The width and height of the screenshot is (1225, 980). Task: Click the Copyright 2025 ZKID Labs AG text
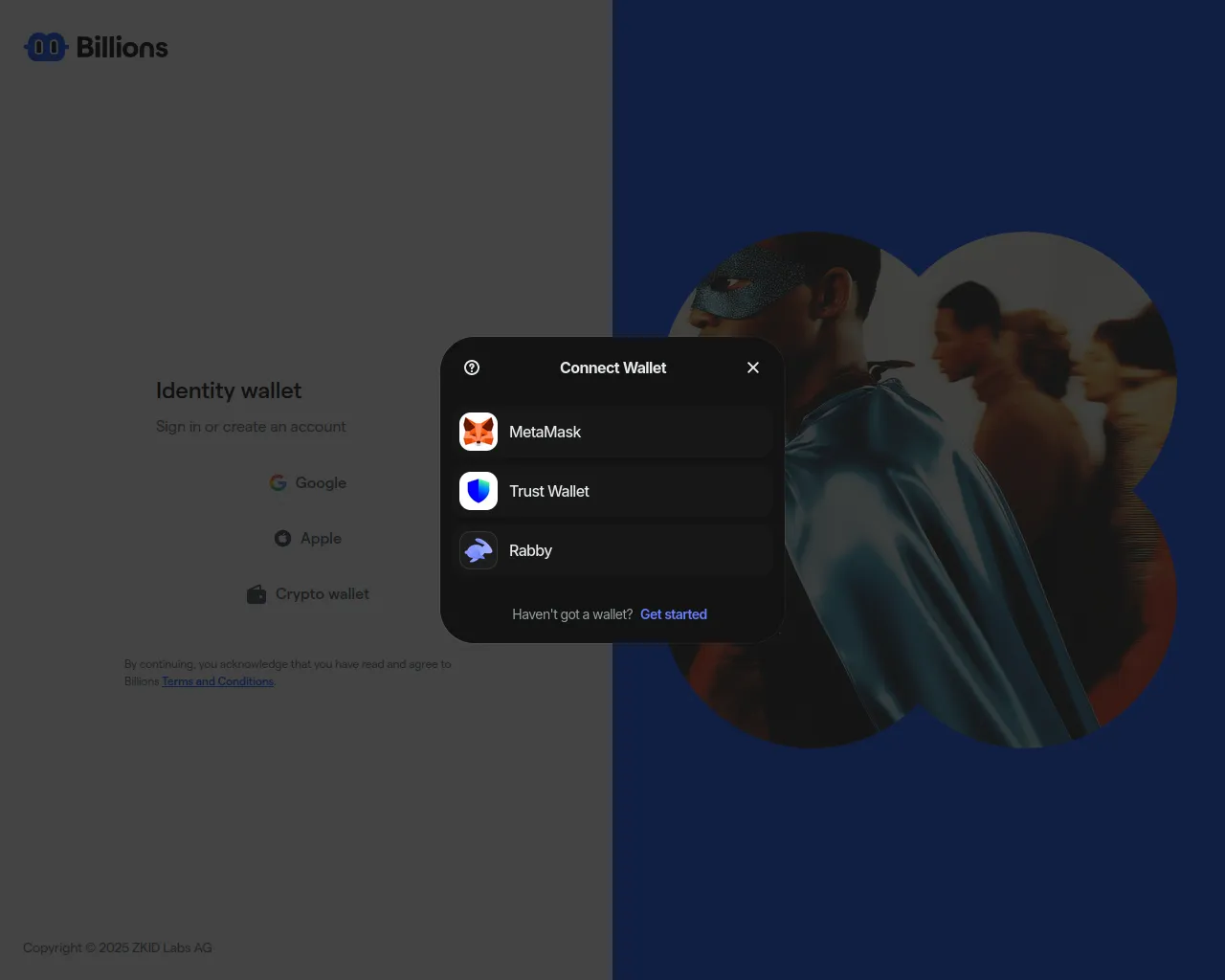[x=118, y=947]
